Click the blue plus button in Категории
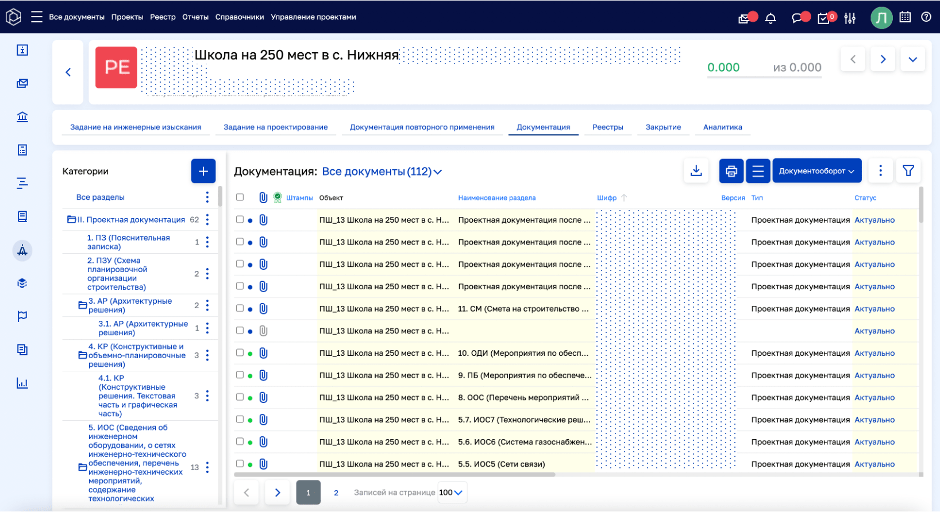 click(203, 171)
